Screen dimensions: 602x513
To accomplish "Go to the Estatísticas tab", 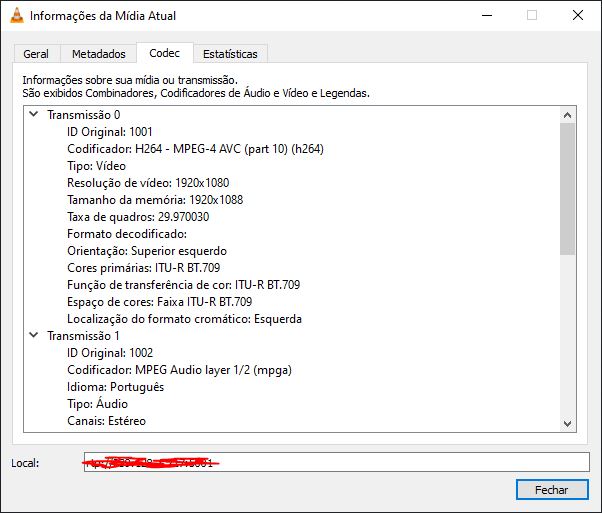I will [x=230, y=54].
